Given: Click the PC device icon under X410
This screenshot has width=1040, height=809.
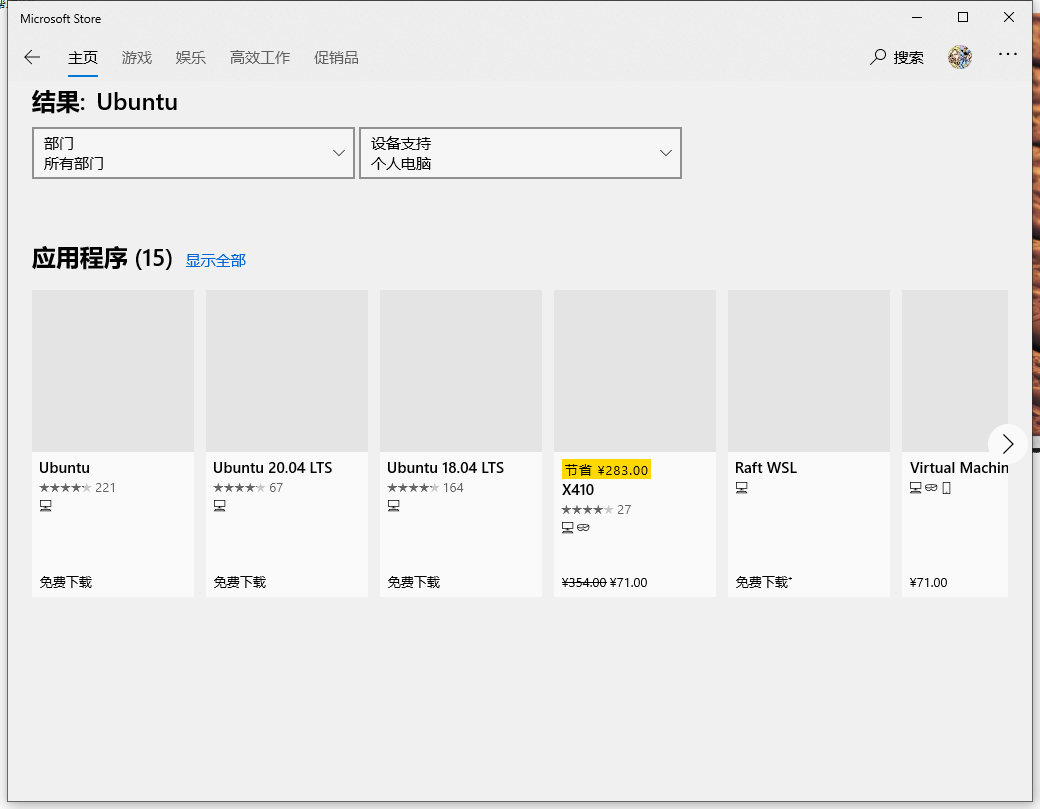Looking at the screenshot, I should tap(567, 528).
